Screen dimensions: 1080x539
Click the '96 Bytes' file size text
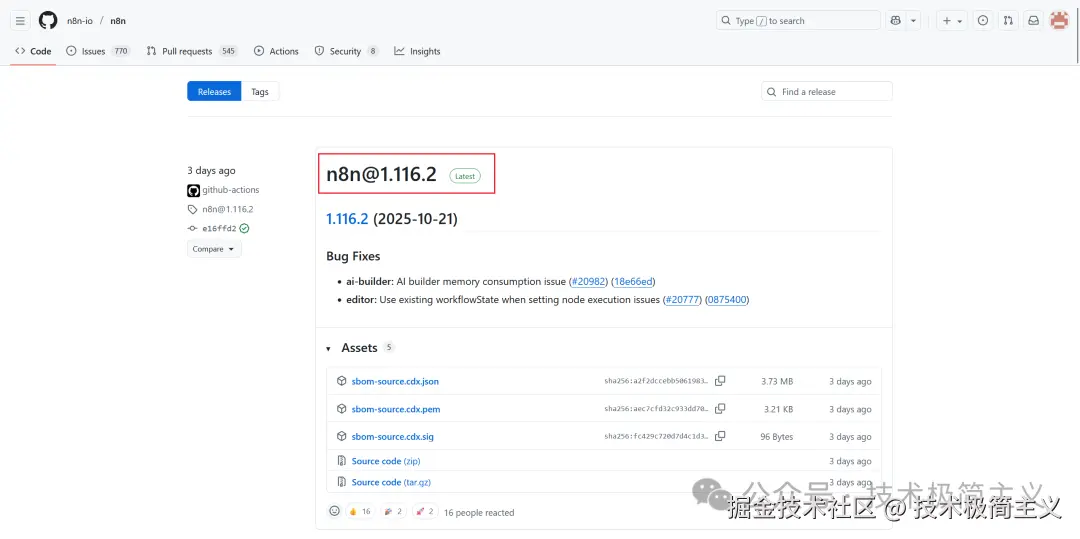click(777, 436)
